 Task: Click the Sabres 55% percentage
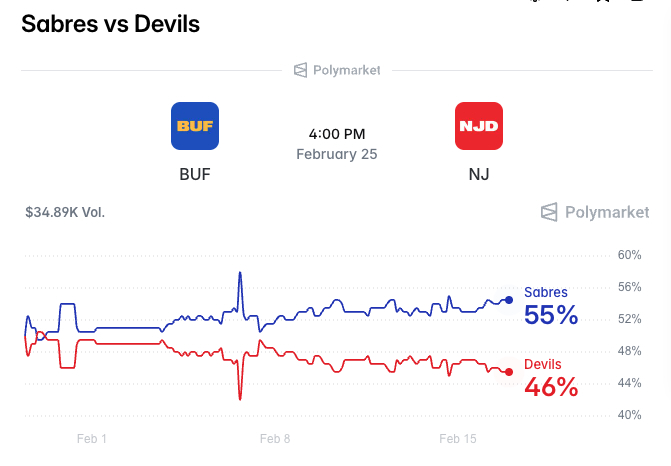[x=551, y=316]
